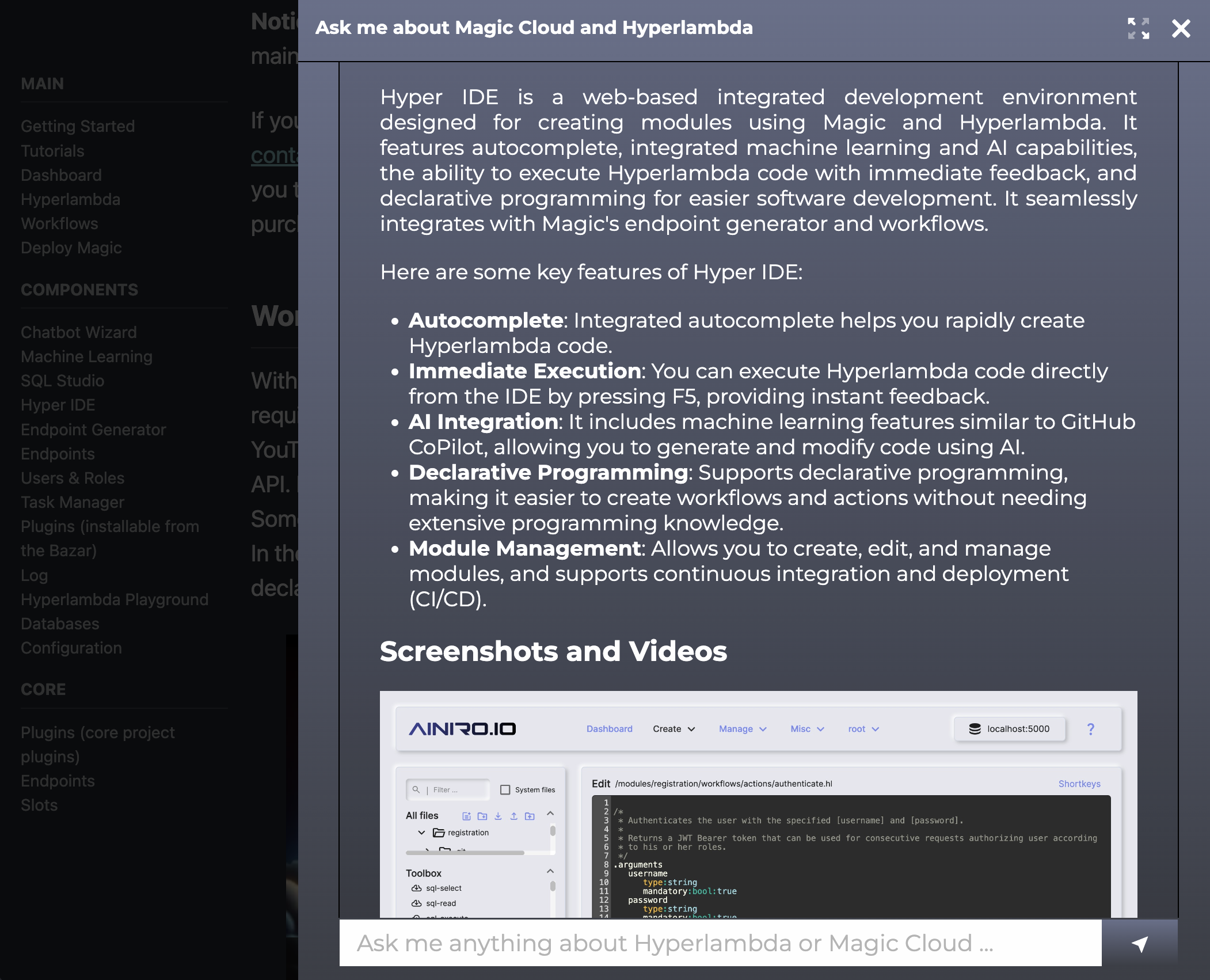Open the Hyper IDE screenshot image
This screenshot has height=980, width=1210.
pyautogui.click(x=758, y=804)
